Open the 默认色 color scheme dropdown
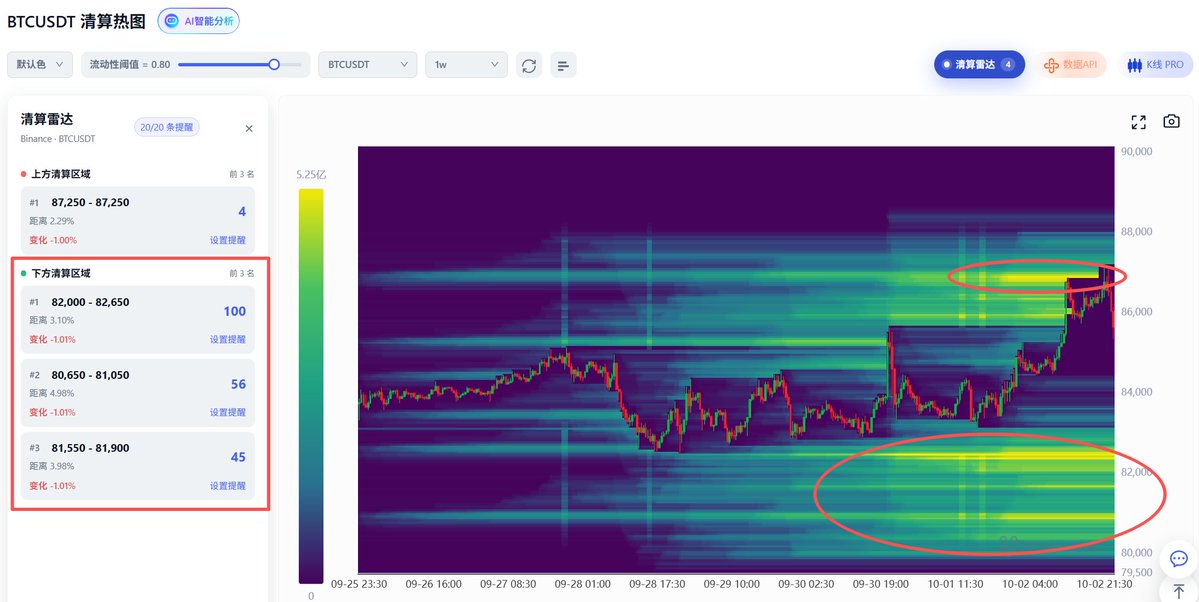The image size is (1199, 602). (40, 65)
